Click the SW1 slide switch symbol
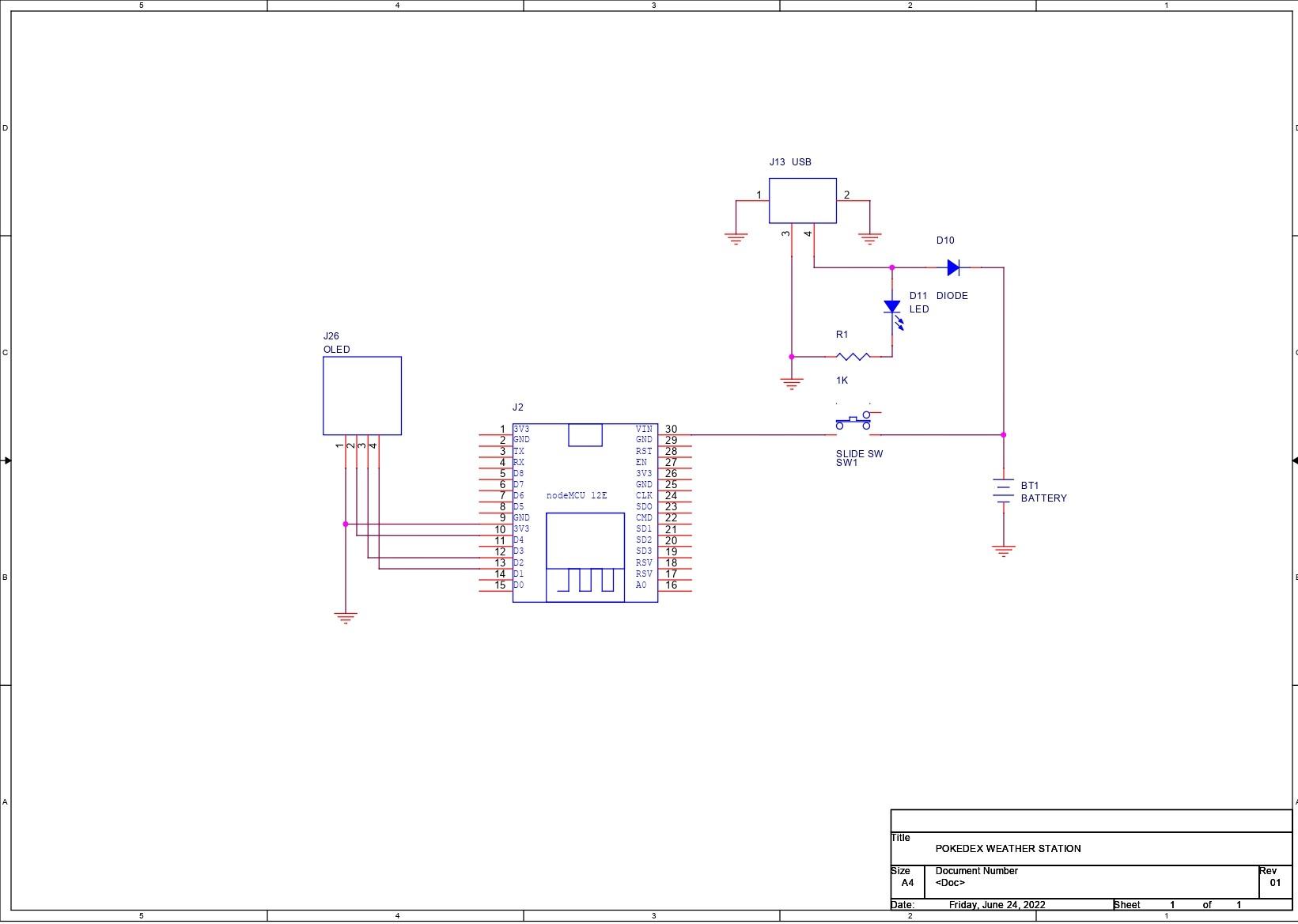Screen dimensions: 1298x924 tap(853, 422)
